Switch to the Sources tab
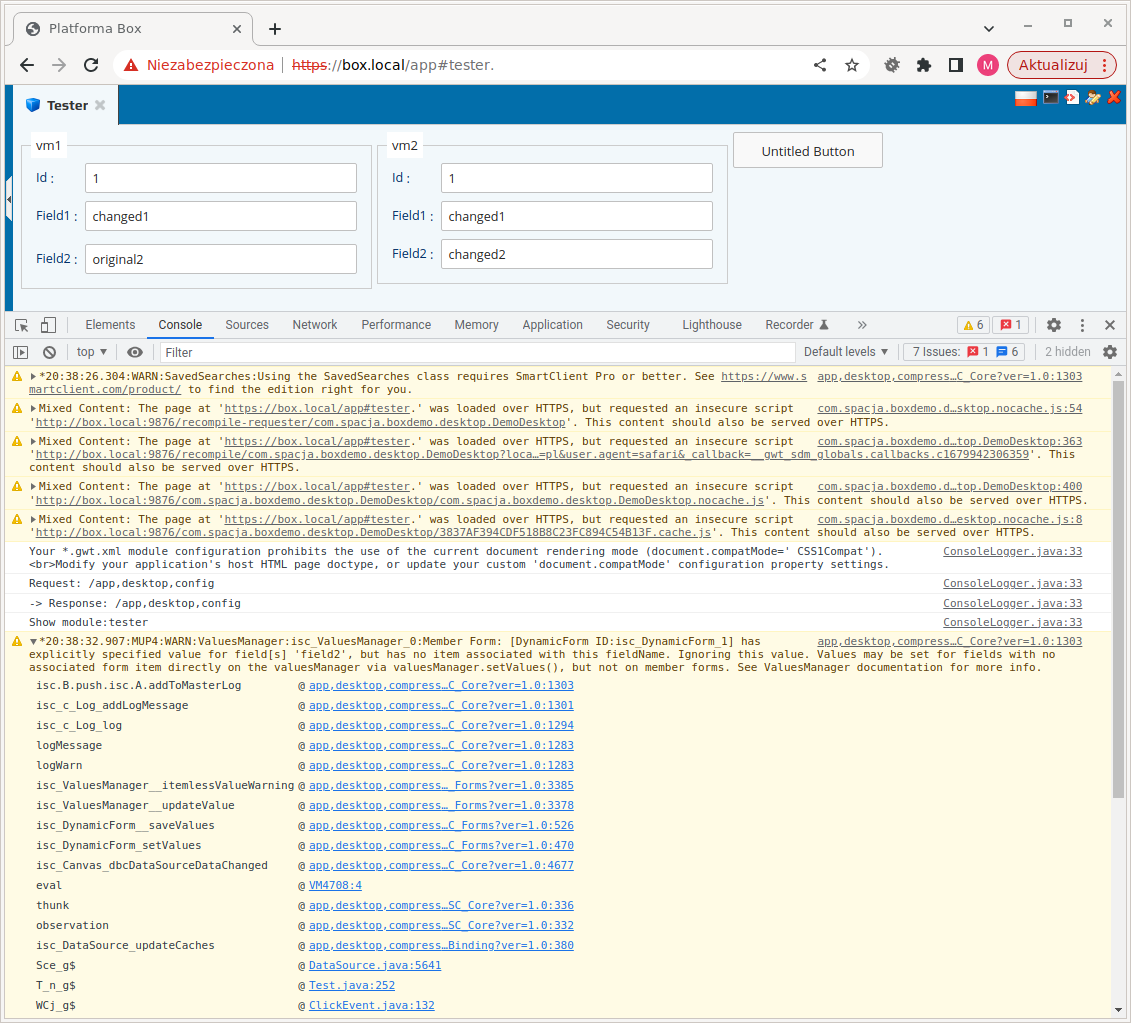This screenshot has height=1023, width=1131. [247, 325]
